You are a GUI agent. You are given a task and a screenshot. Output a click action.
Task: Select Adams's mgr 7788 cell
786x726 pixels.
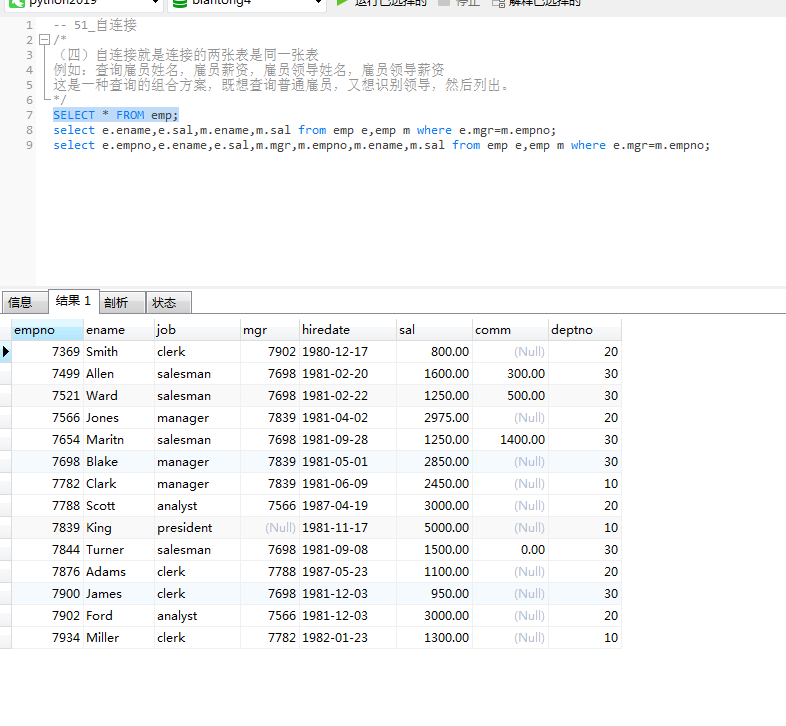[x=270, y=572]
